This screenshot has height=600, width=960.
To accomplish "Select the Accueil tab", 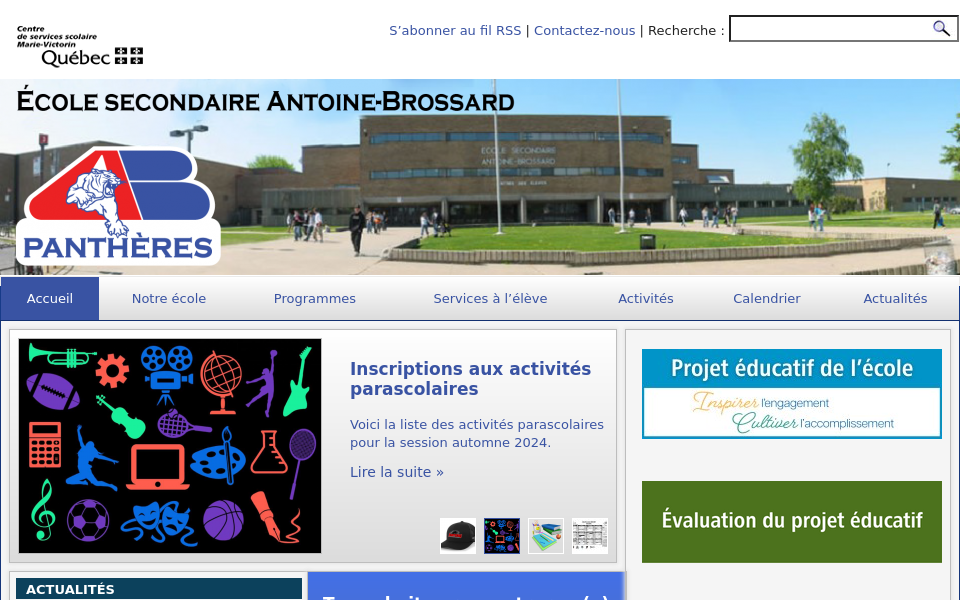I will [x=50, y=298].
